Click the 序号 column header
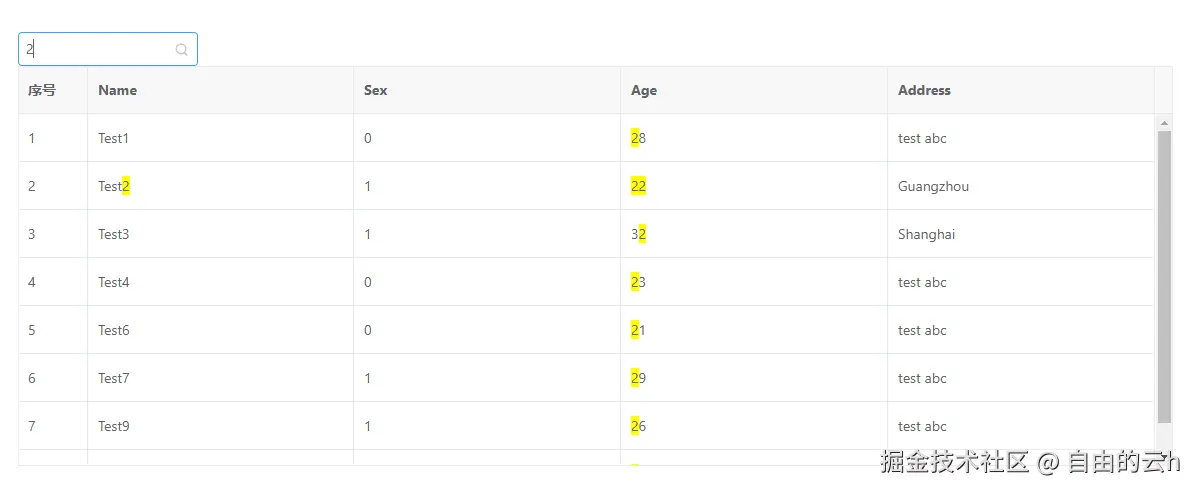Viewport: 1198px width, 492px height. pos(53,90)
